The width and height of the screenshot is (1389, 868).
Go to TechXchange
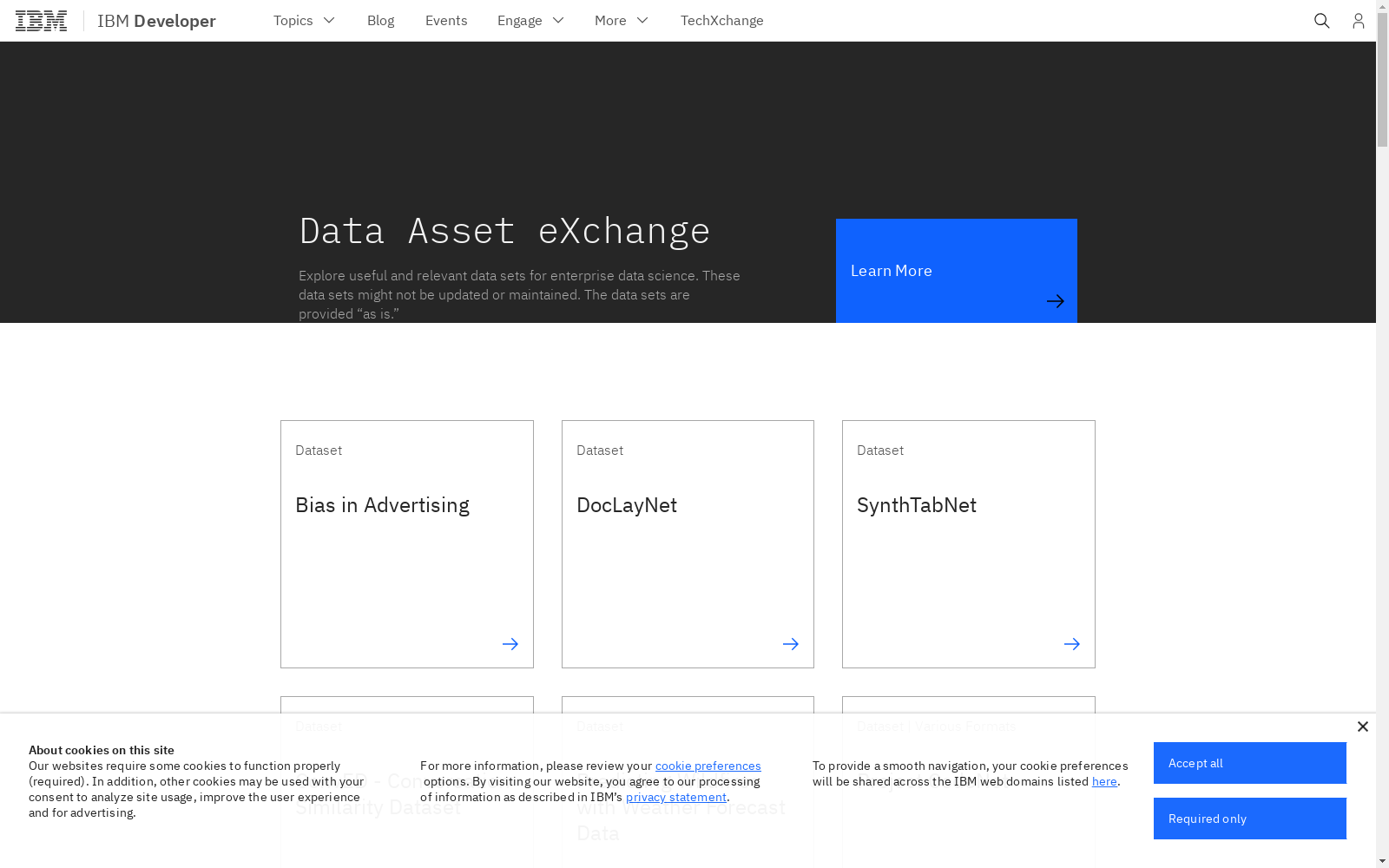pyautogui.click(x=722, y=21)
